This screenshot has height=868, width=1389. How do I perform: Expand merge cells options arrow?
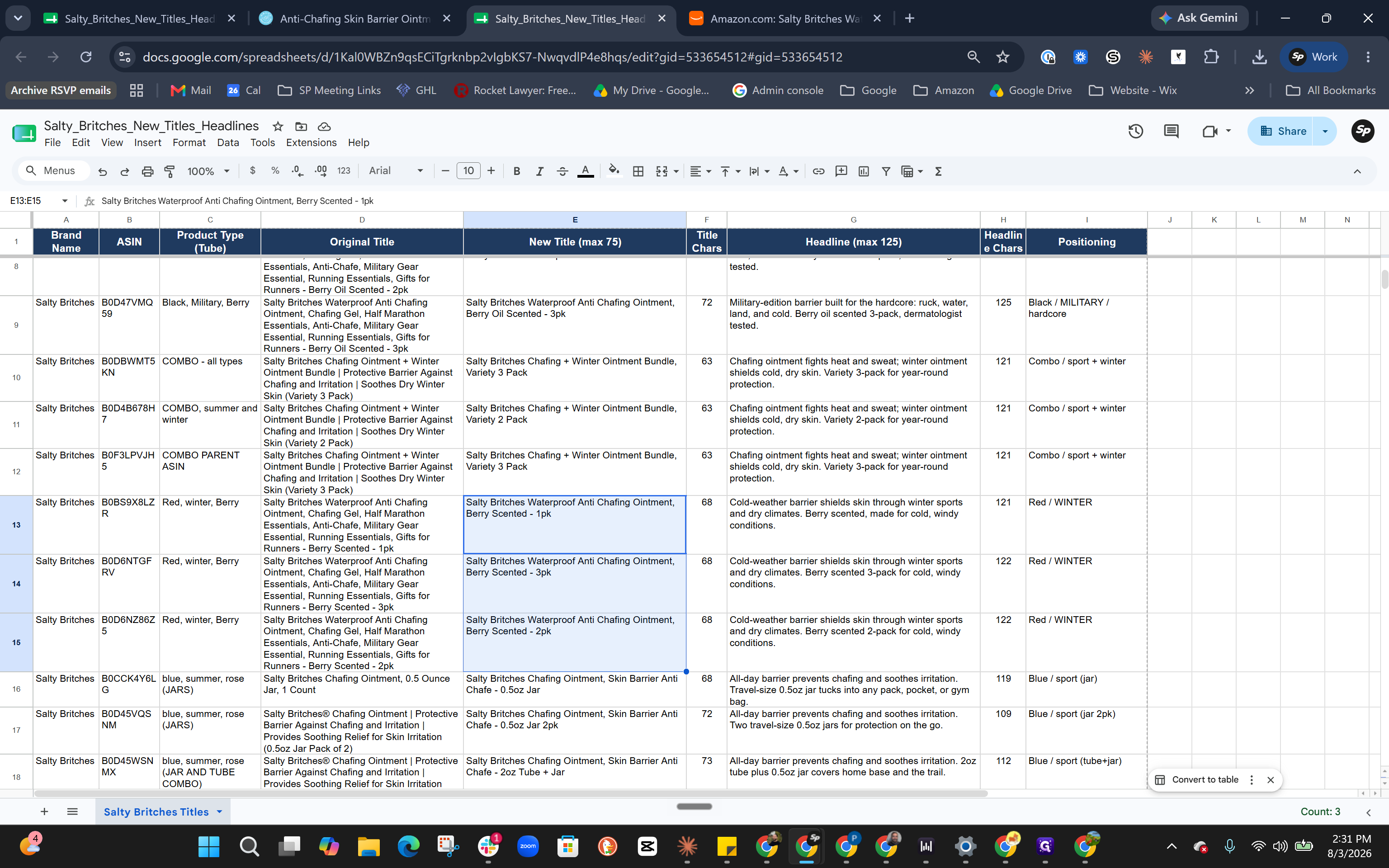(x=676, y=171)
